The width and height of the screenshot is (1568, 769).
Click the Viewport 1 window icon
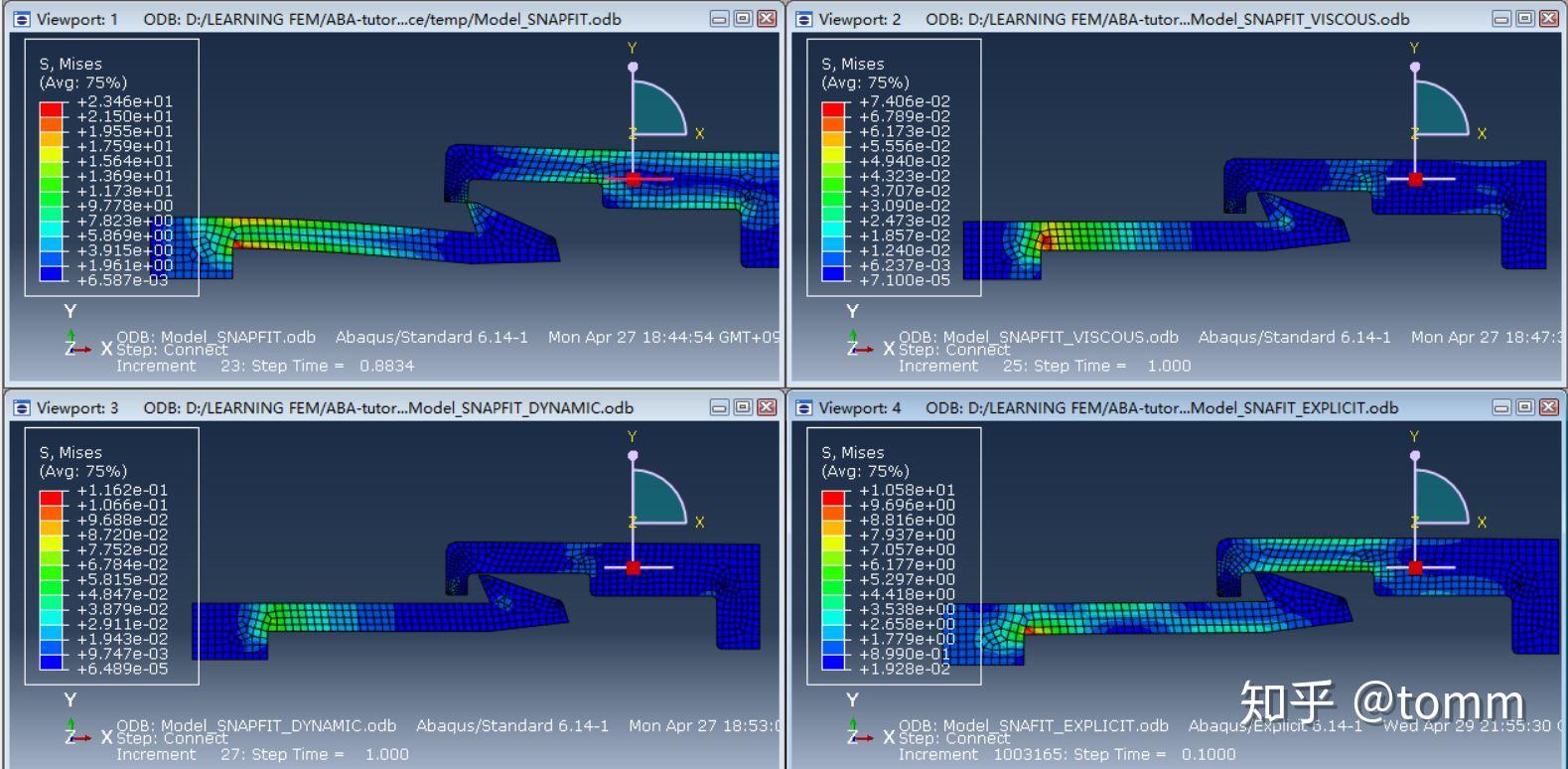[22, 19]
